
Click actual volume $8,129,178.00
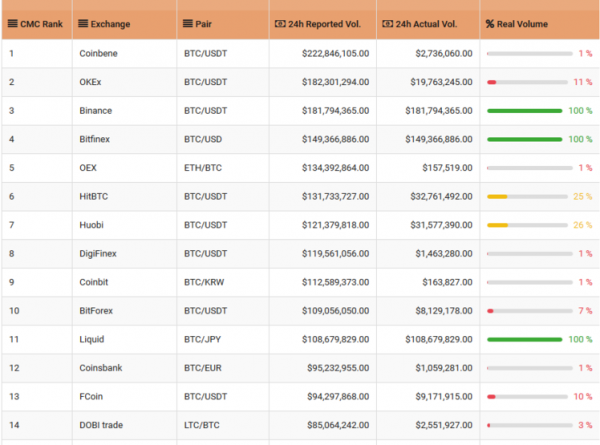444,311
